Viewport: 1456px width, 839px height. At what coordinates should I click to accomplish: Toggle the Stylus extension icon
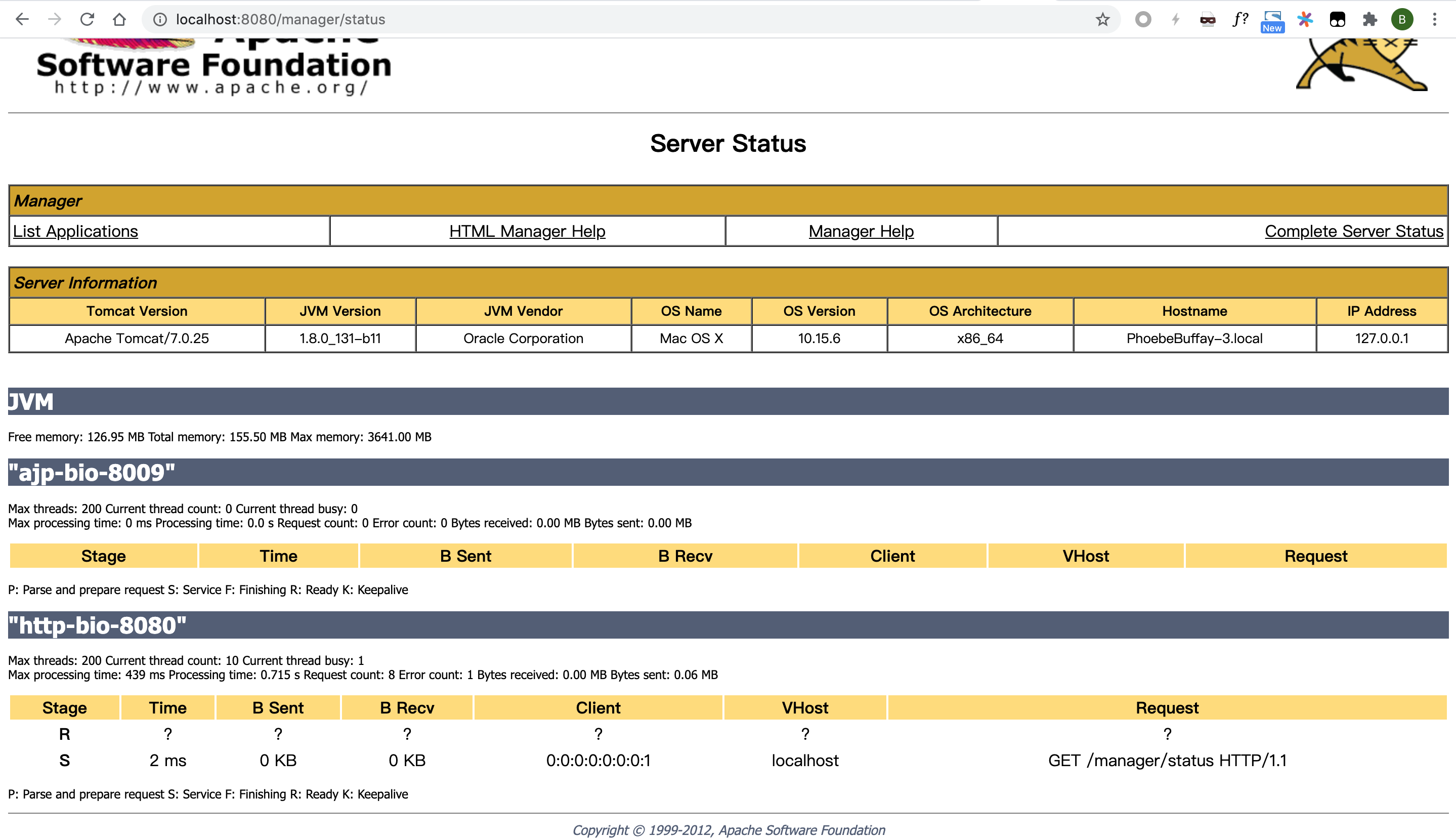pos(1270,19)
